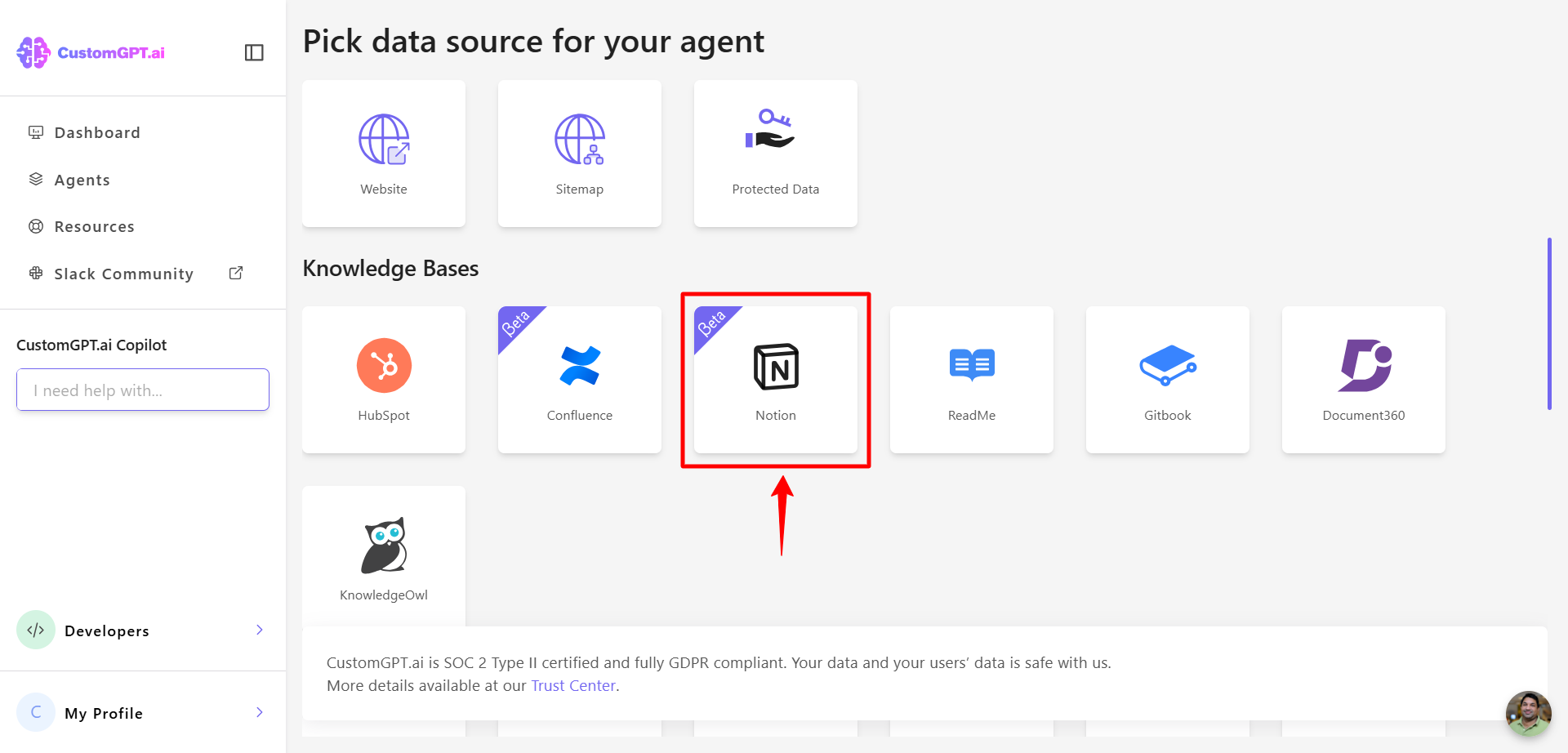Open the My Profile menu item
Image resolution: width=1568 pixels, height=753 pixels.
143,712
